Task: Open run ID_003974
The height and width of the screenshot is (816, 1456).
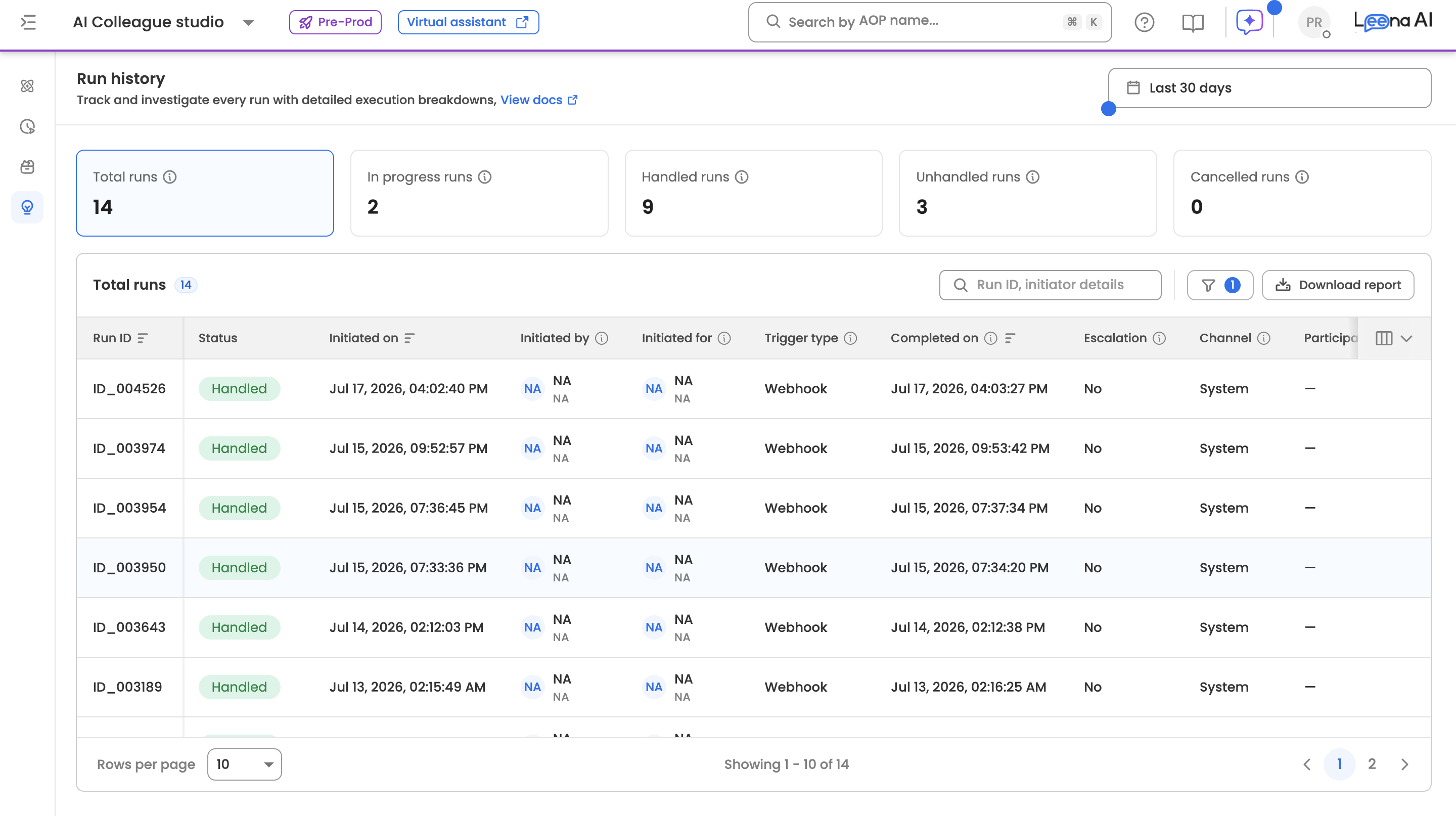Action: [129, 448]
